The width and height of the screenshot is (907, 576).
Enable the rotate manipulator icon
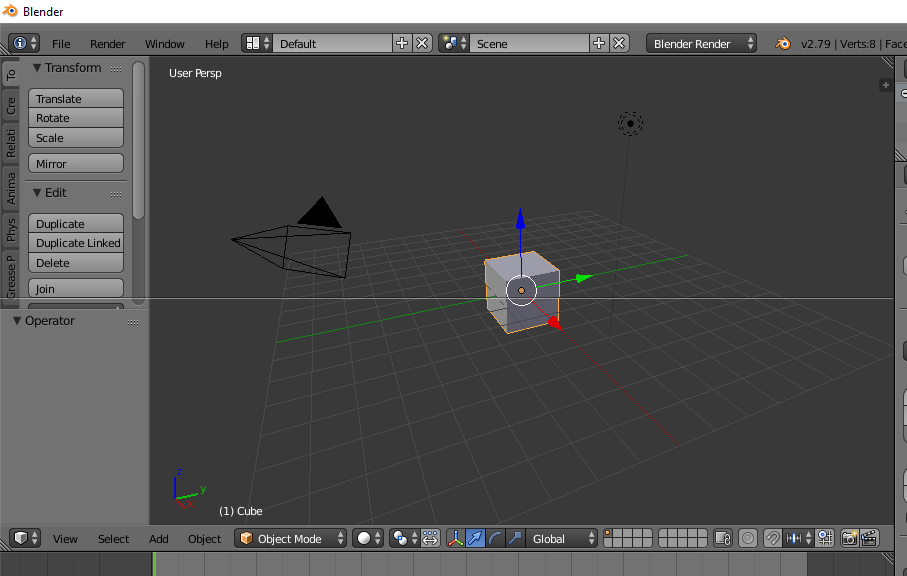pyautogui.click(x=494, y=538)
